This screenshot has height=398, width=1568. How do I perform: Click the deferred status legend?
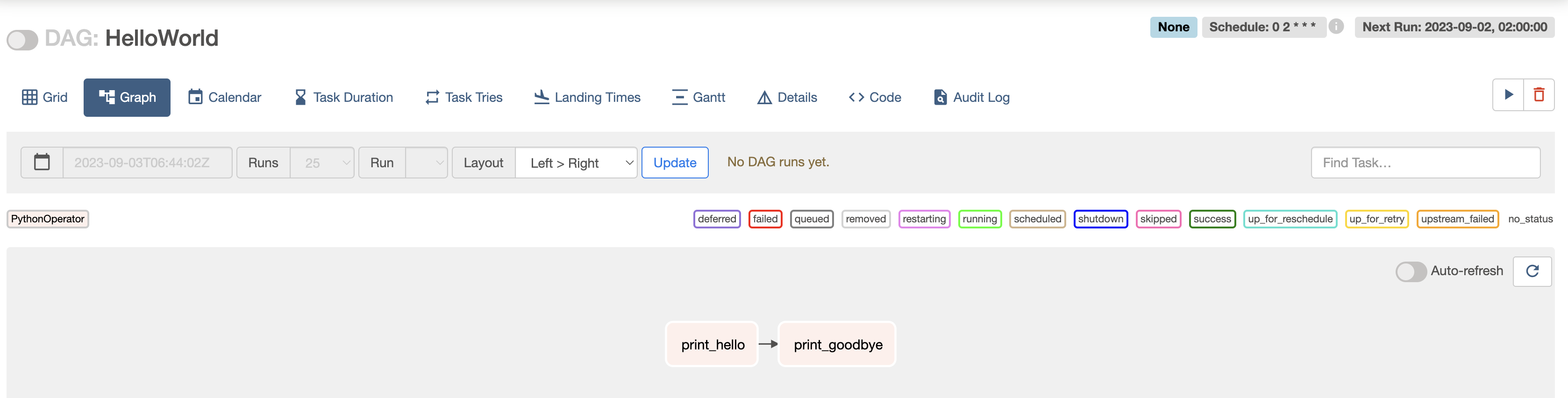tap(717, 219)
